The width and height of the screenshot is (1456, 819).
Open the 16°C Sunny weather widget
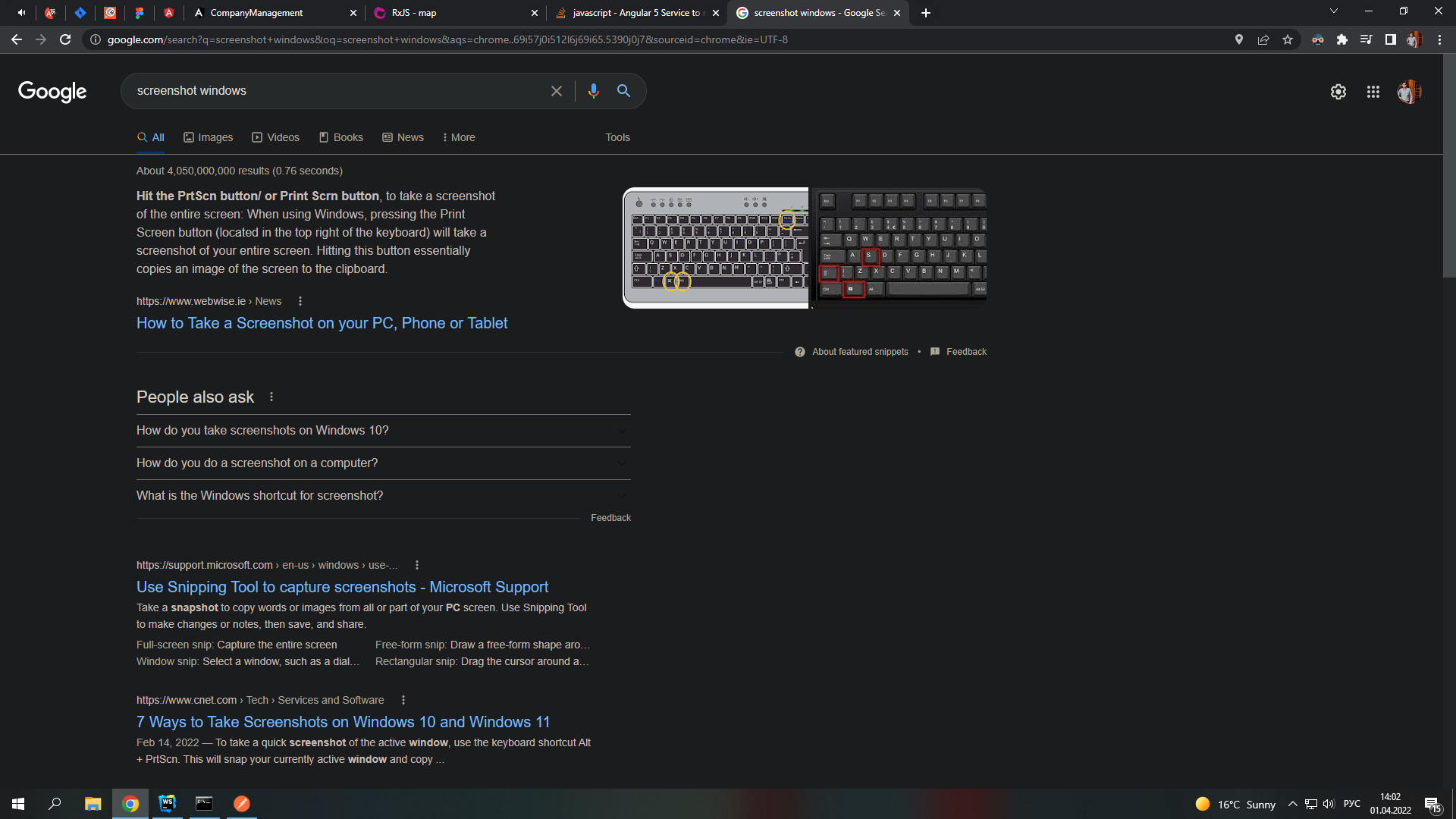coord(1235,804)
